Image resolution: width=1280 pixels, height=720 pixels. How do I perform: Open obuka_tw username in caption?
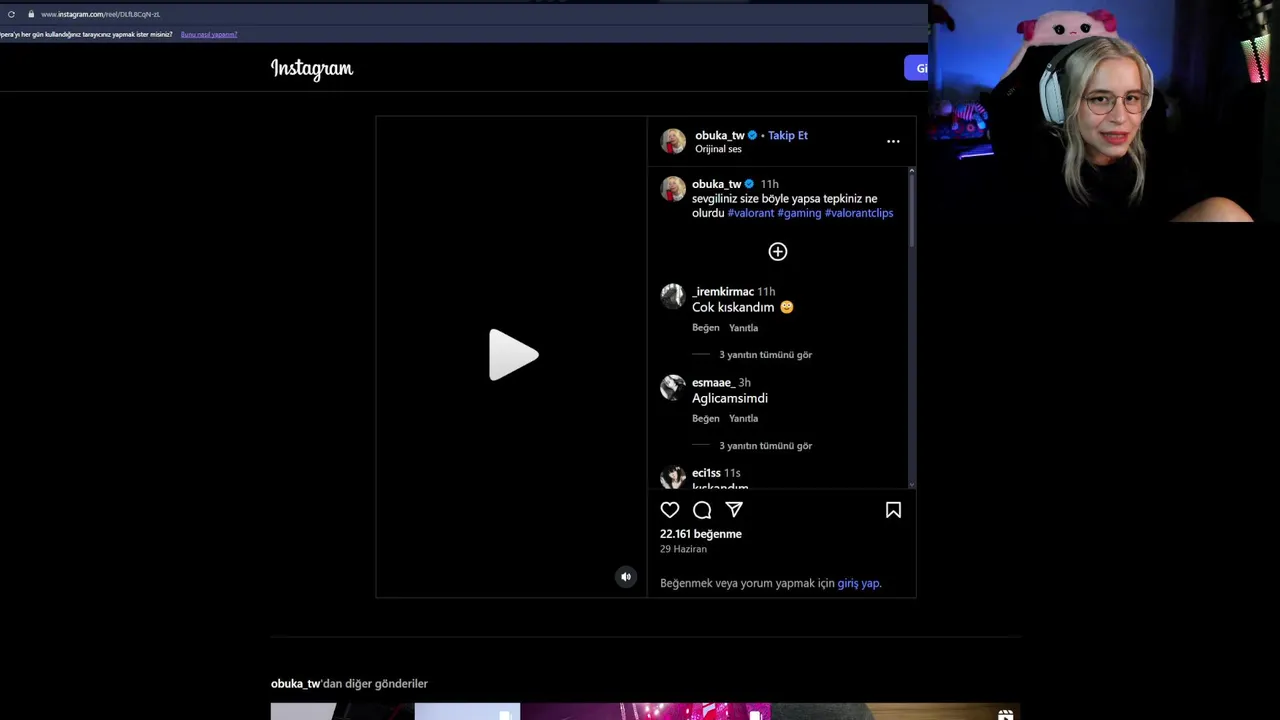[716, 184]
